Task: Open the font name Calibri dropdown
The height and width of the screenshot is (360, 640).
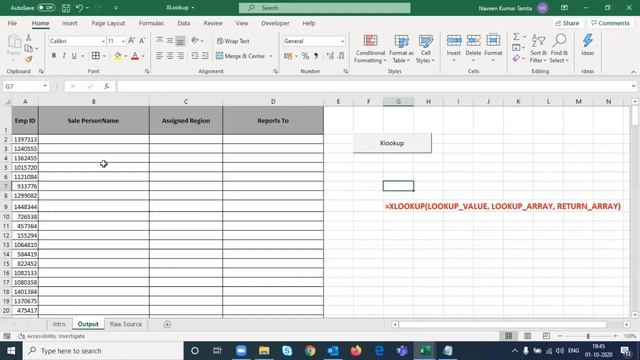Action: pos(103,41)
